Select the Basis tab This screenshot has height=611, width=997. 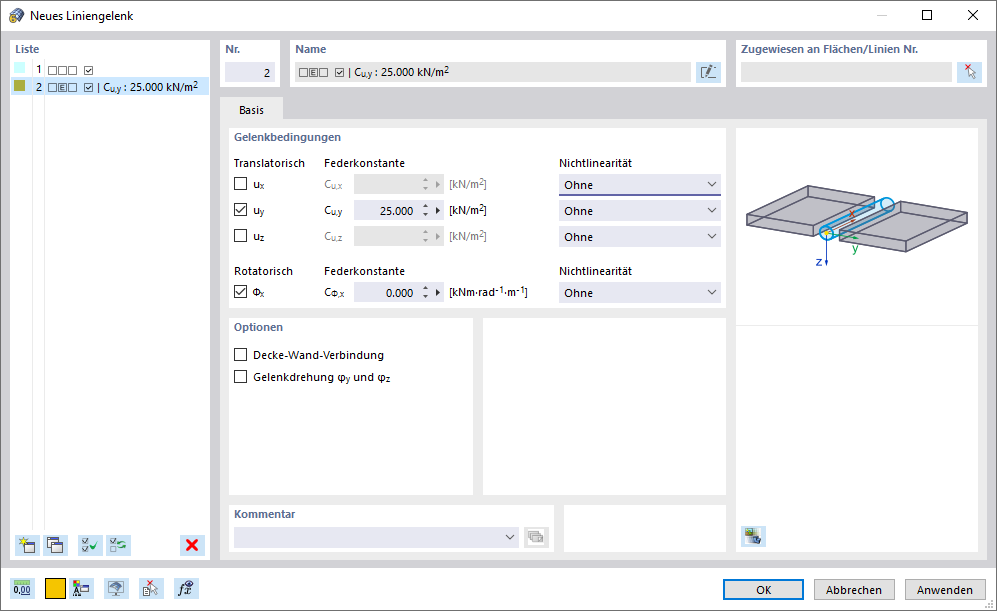tap(251, 110)
